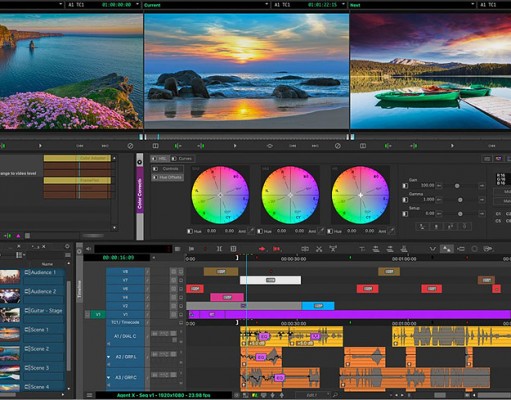Play the Next monitor clip
Screen dimensions: 511x400
point(452,146)
